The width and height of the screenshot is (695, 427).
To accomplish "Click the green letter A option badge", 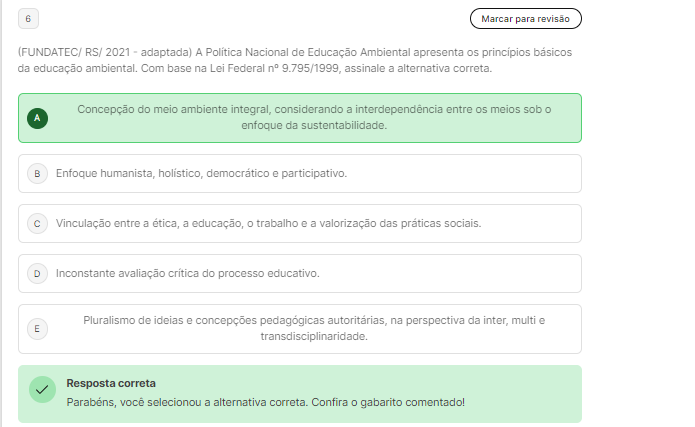I will (37, 118).
